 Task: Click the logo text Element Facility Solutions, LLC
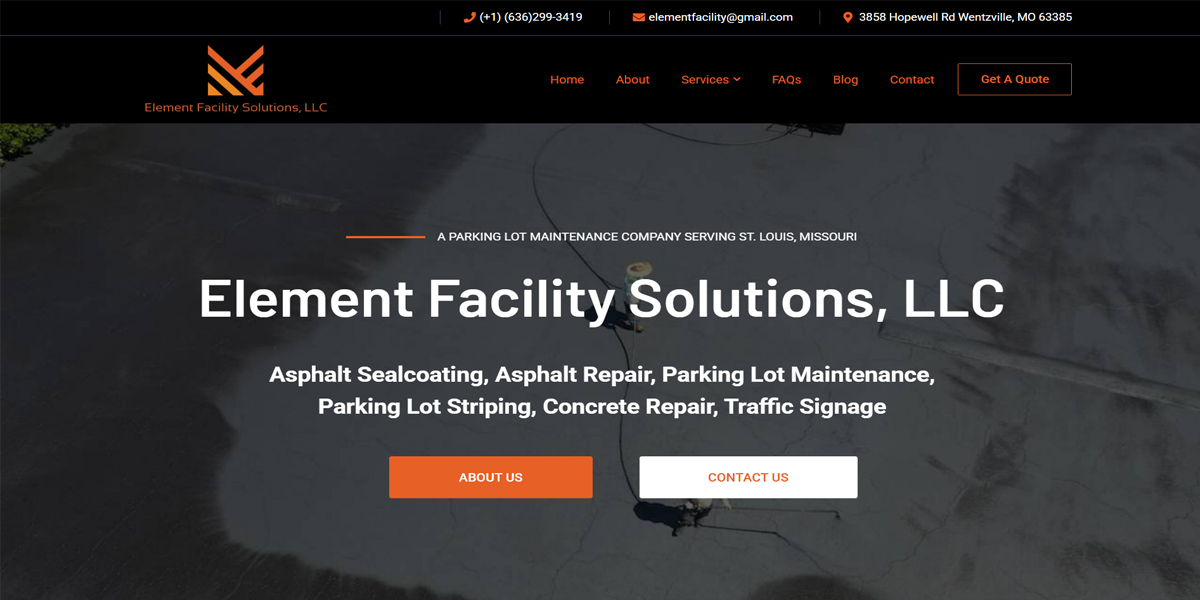tap(236, 107)
